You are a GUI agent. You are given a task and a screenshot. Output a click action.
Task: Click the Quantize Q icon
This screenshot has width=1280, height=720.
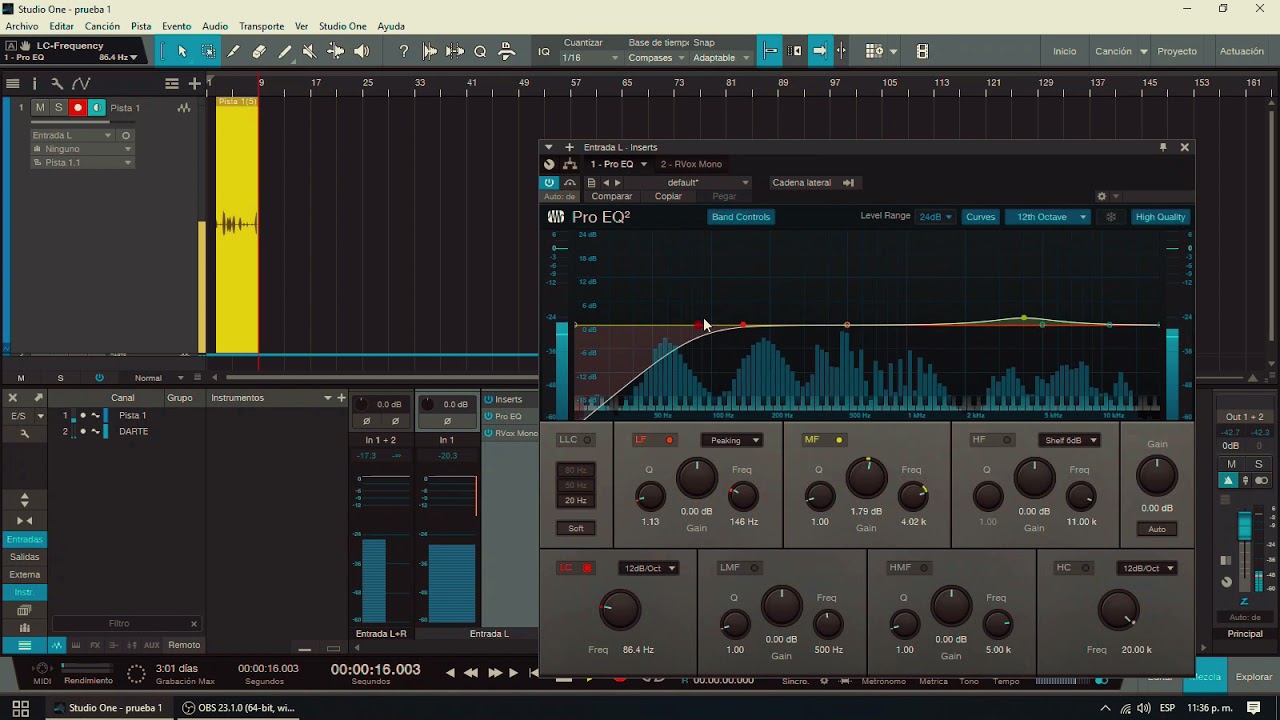(x=480, y=51)
